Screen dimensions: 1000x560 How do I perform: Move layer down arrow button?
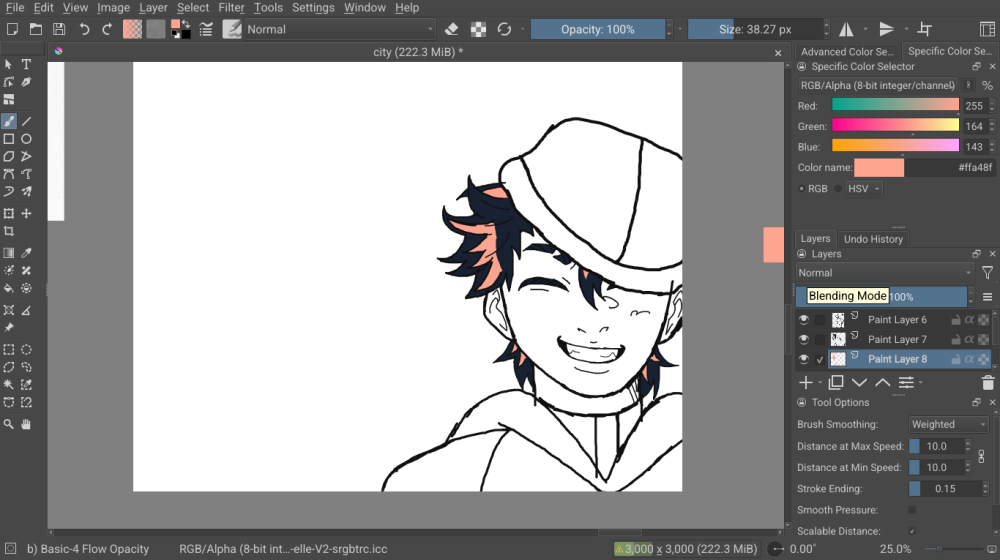859,383
